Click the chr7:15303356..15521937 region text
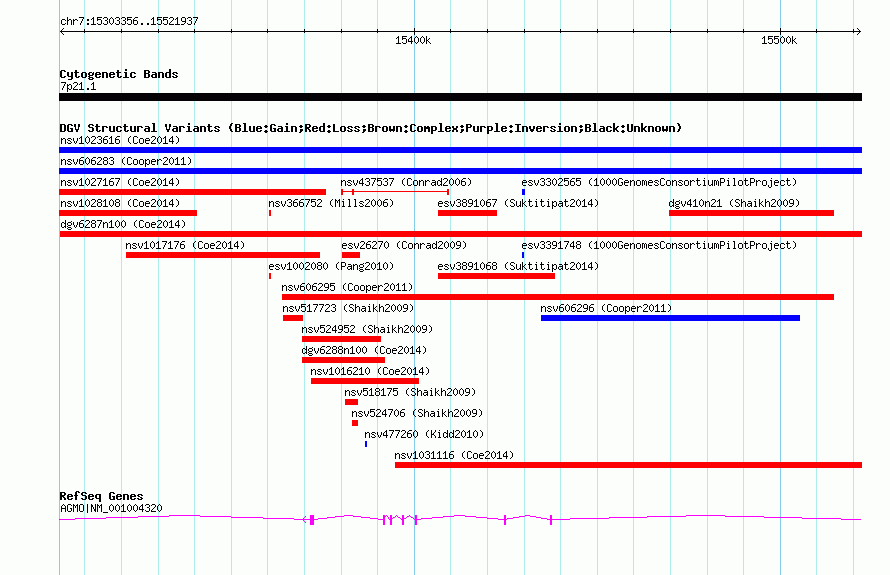 129,21
